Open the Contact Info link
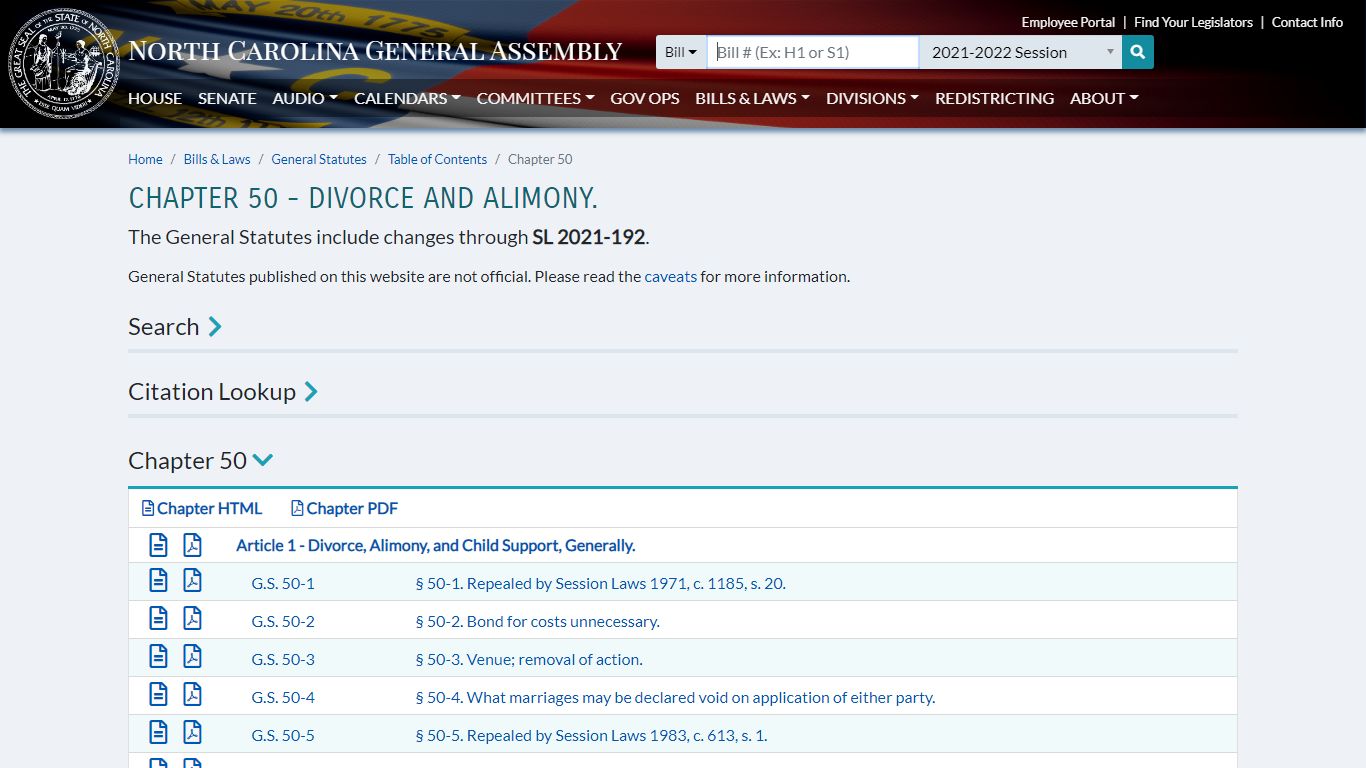Screen dimensions: 1366x768 point(1307,22)
